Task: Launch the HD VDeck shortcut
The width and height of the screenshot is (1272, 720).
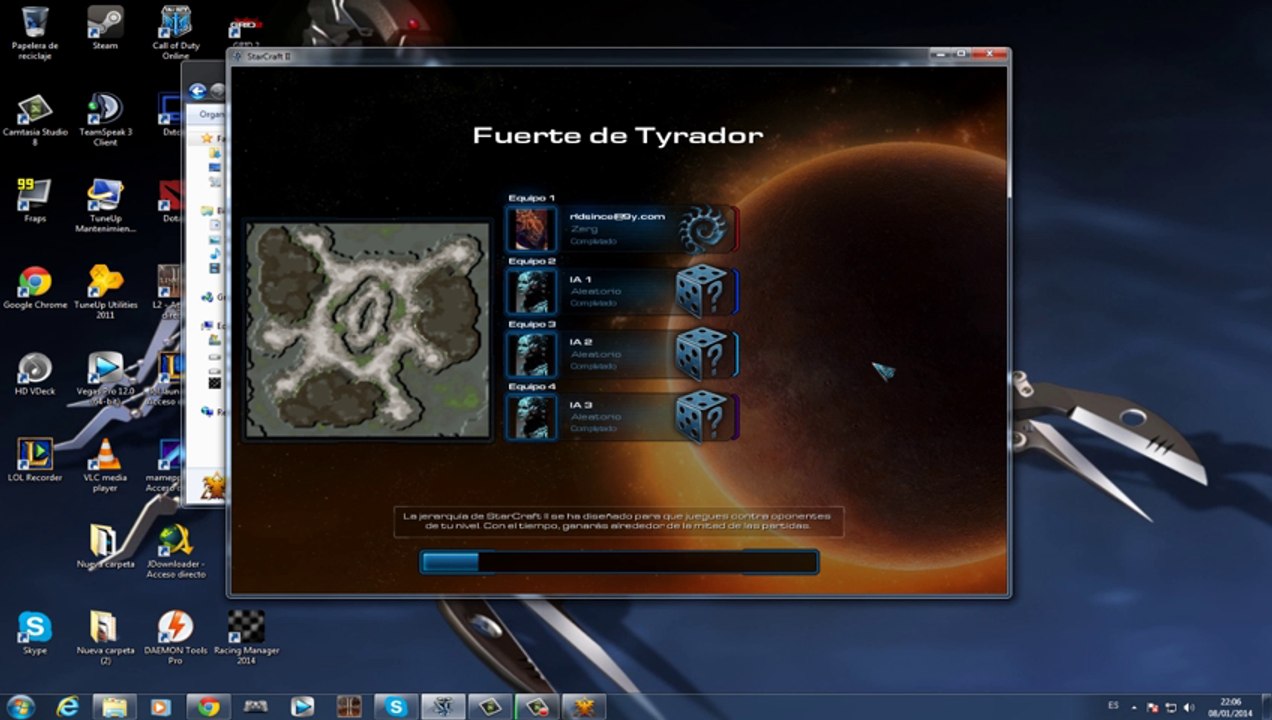Action: pos(35,375)
